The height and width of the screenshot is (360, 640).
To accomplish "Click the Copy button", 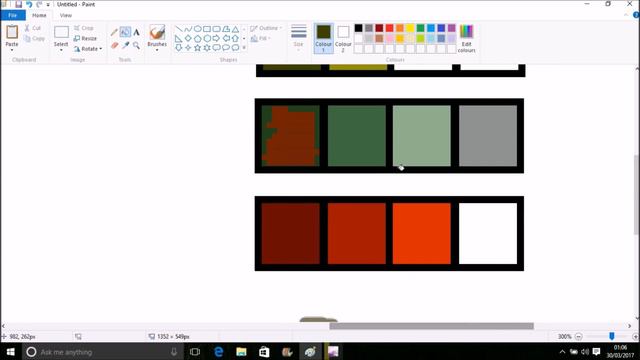I will point(34,38).
